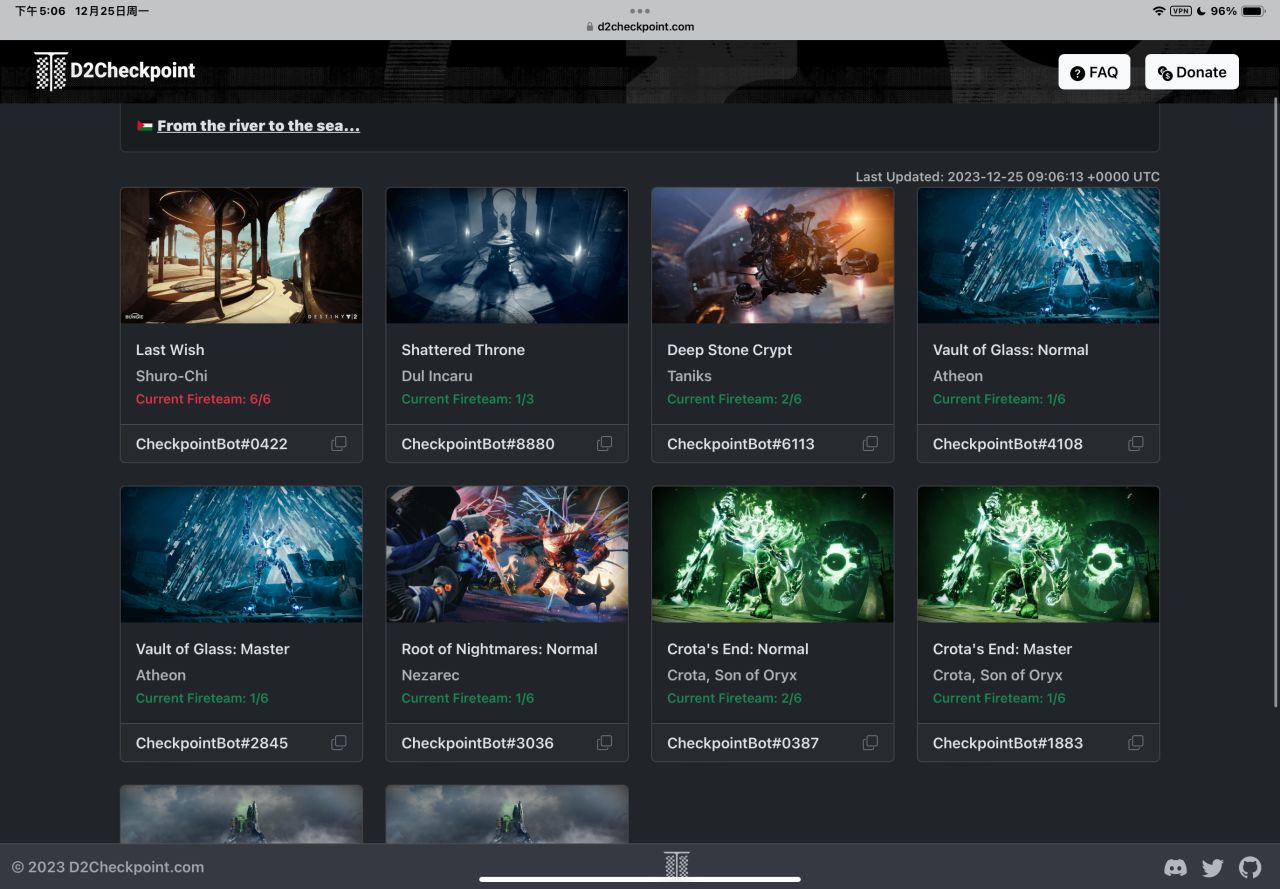Screen dimensions: 1280x889
Task: Click the checkered tower logo in footer
Action: pyautogui.click(x=677, y=865)
